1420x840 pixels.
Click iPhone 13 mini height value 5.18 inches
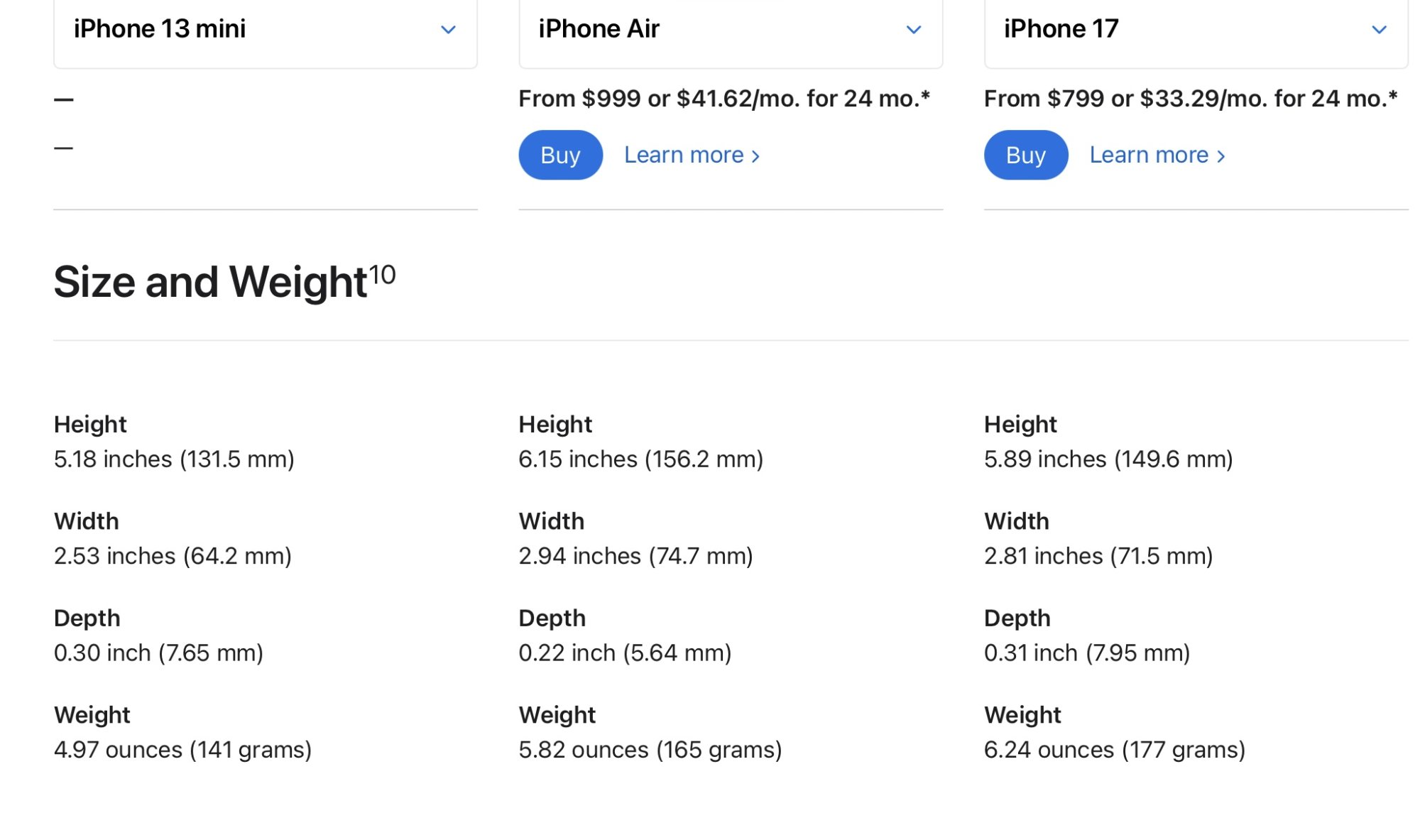click(174, 459)
